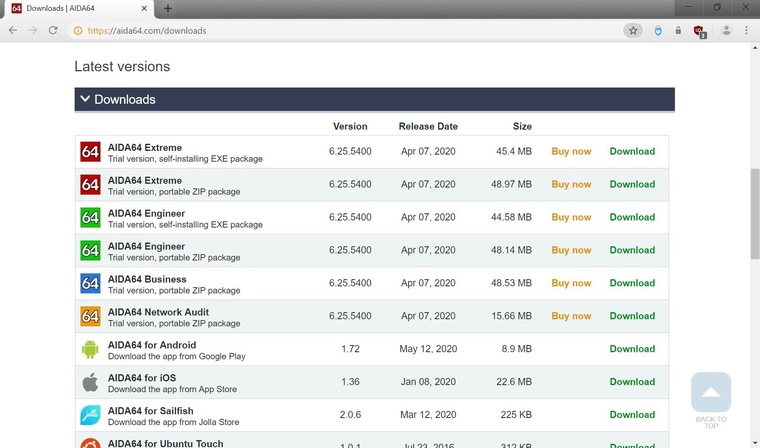This screenshot has width=760, height=448.
Task: Click the blue AIDA64 Business icon
Action: click(90, 284)
